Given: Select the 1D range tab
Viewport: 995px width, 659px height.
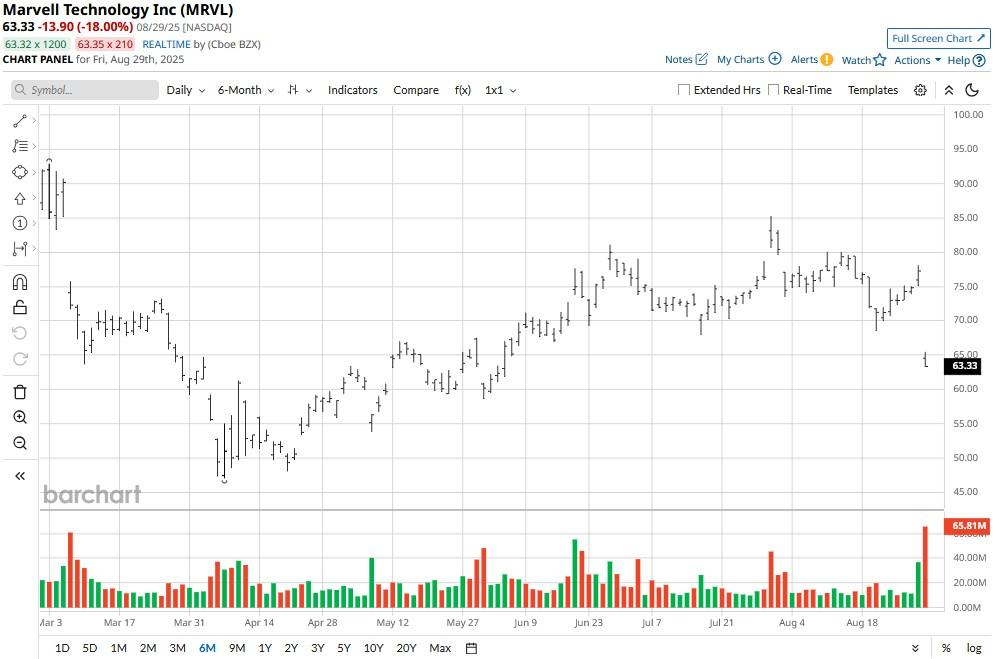Looking at the screenshot, I should [x=62, y=648].
